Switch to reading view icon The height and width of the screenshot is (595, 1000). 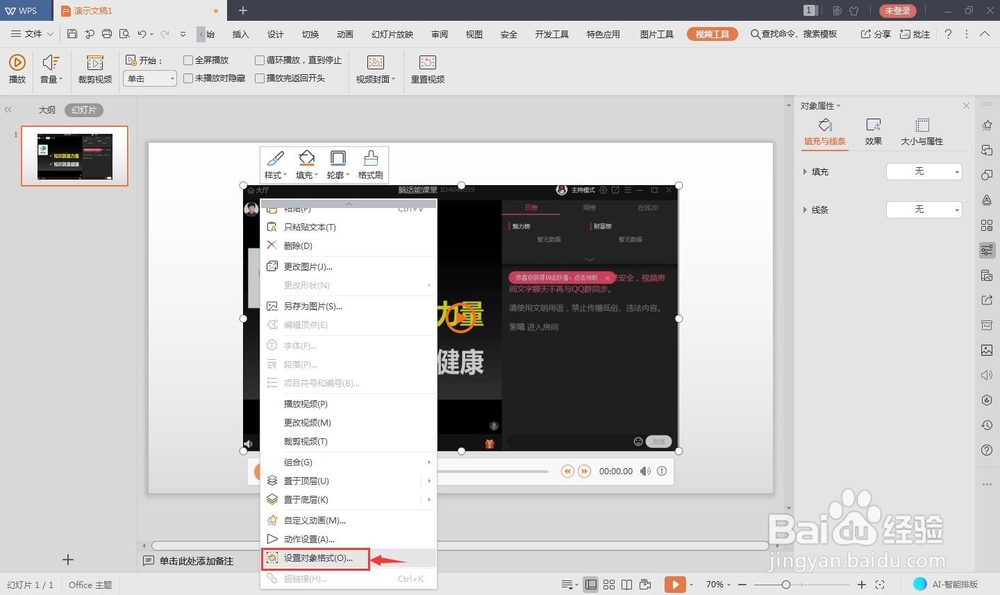point(627,584)
